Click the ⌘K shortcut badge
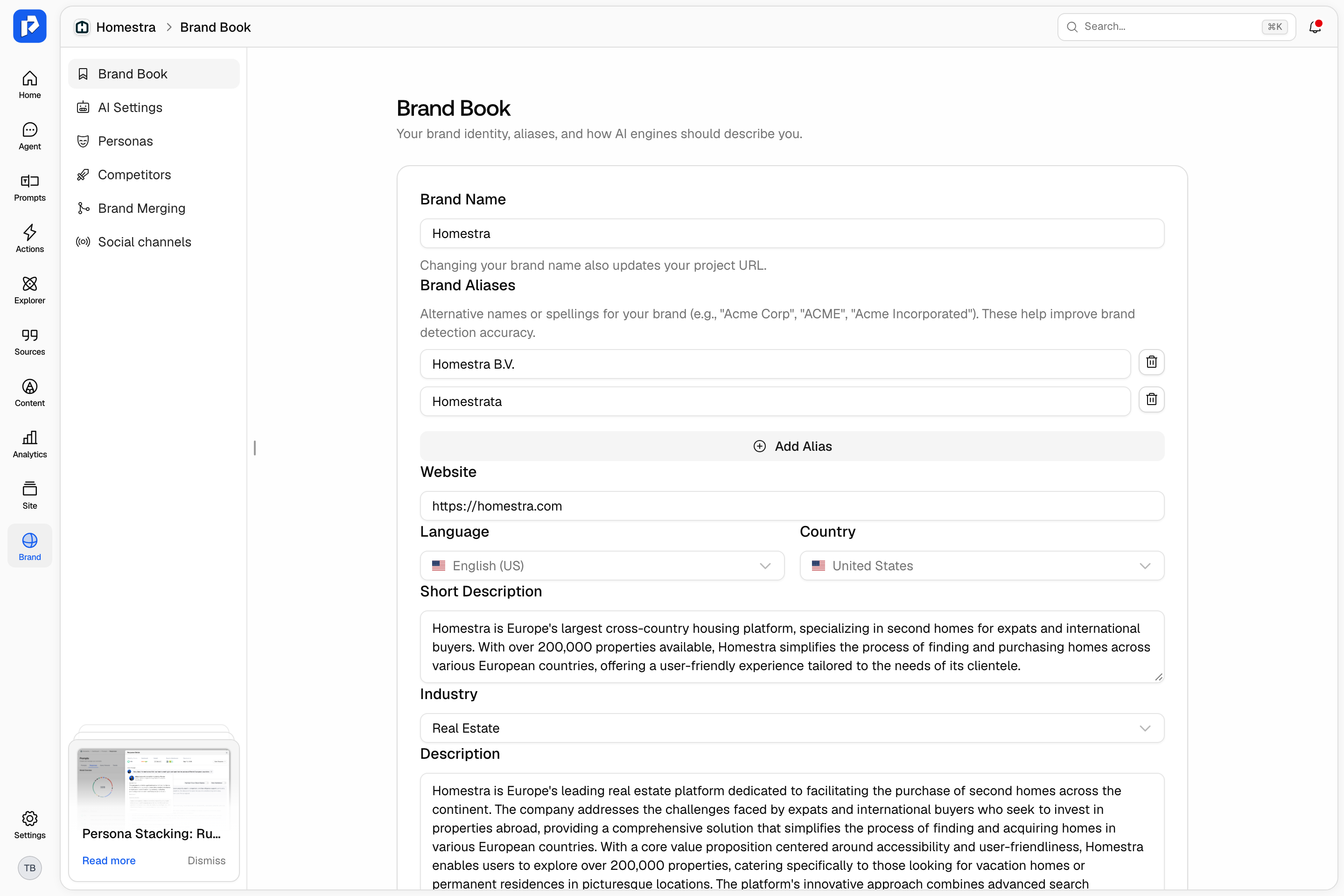This screenshot has height=896, width=1344. click(1275, 27)
